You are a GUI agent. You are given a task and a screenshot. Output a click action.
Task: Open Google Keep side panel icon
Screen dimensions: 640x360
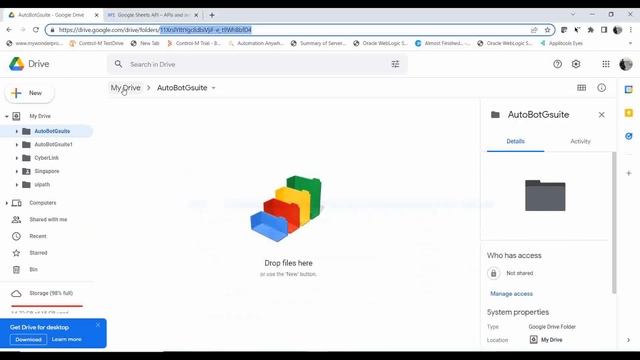629,113
